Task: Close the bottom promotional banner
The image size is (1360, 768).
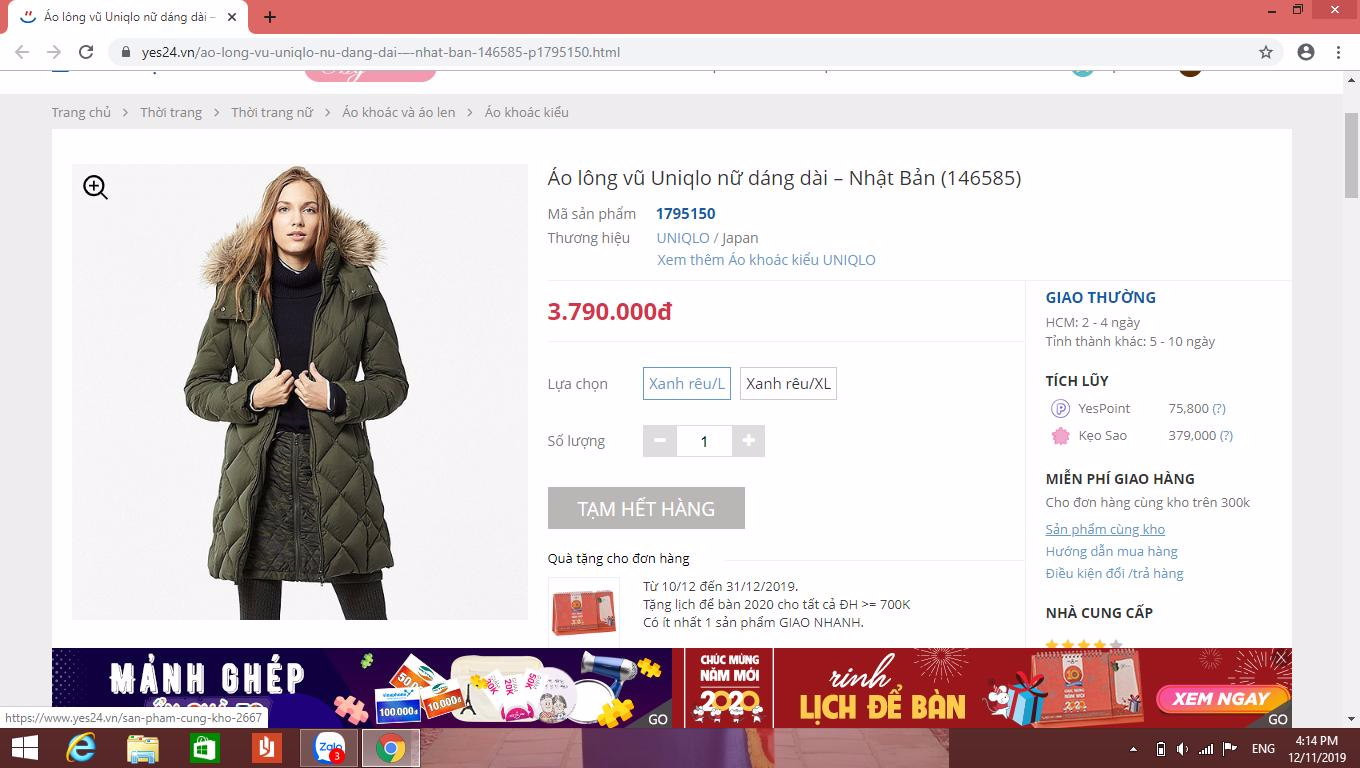Action: pos(1281,657)
